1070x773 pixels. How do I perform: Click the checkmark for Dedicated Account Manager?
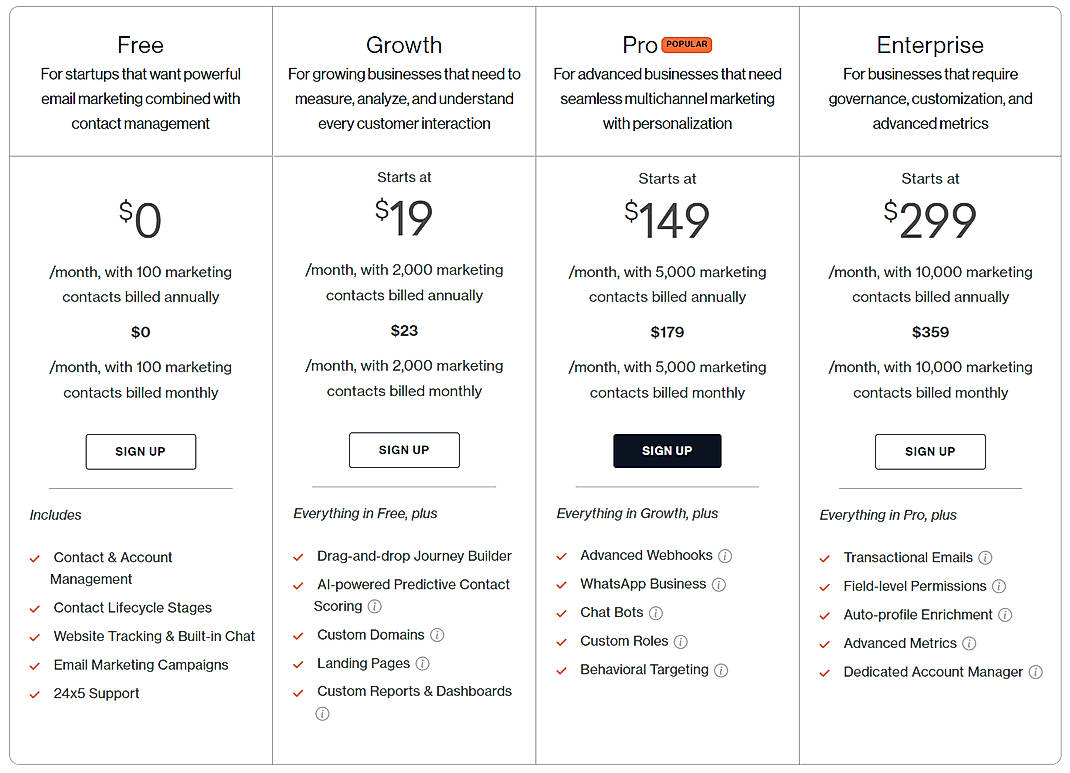[x=824, y=671]
